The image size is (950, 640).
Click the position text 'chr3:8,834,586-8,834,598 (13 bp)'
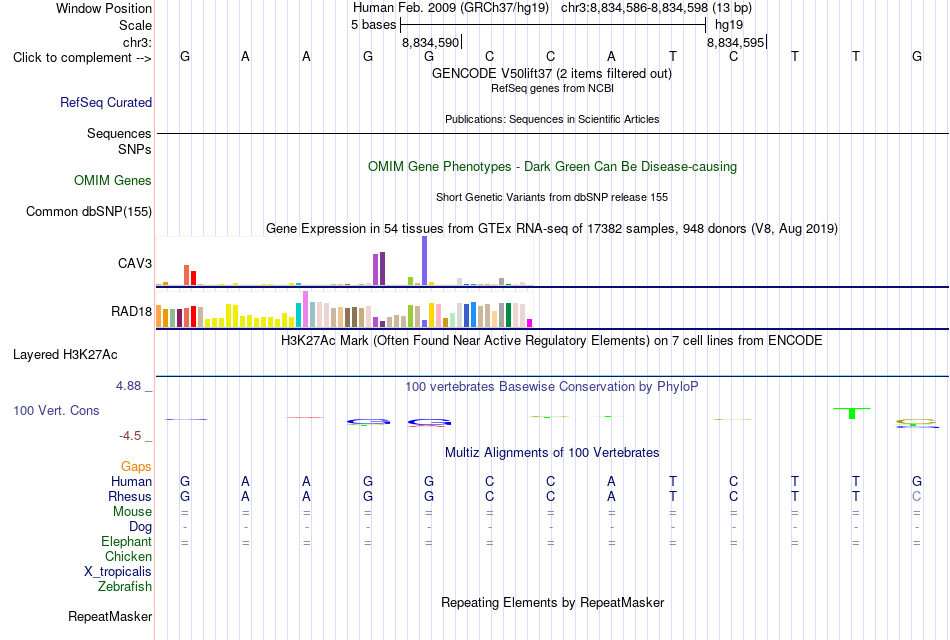point(656,8)
